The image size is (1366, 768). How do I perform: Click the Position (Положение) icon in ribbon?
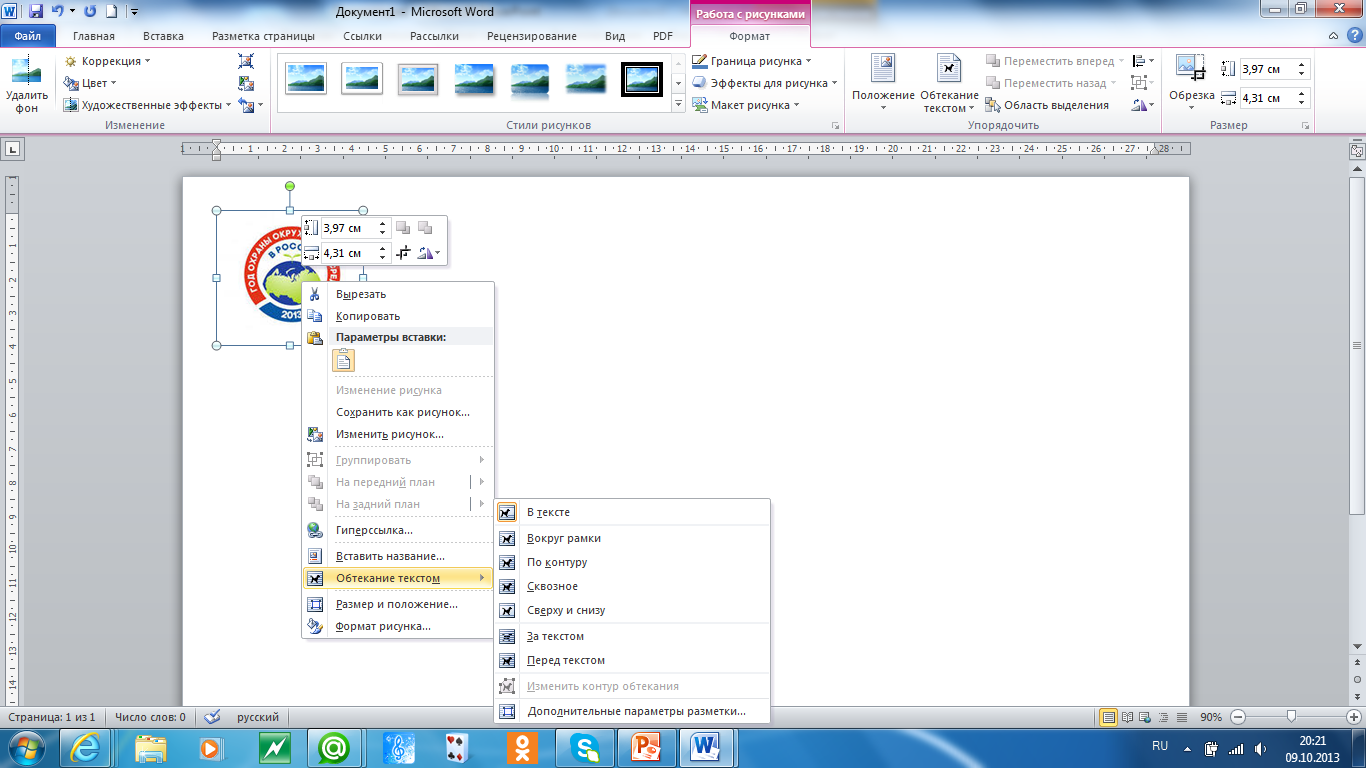[882, 70]
